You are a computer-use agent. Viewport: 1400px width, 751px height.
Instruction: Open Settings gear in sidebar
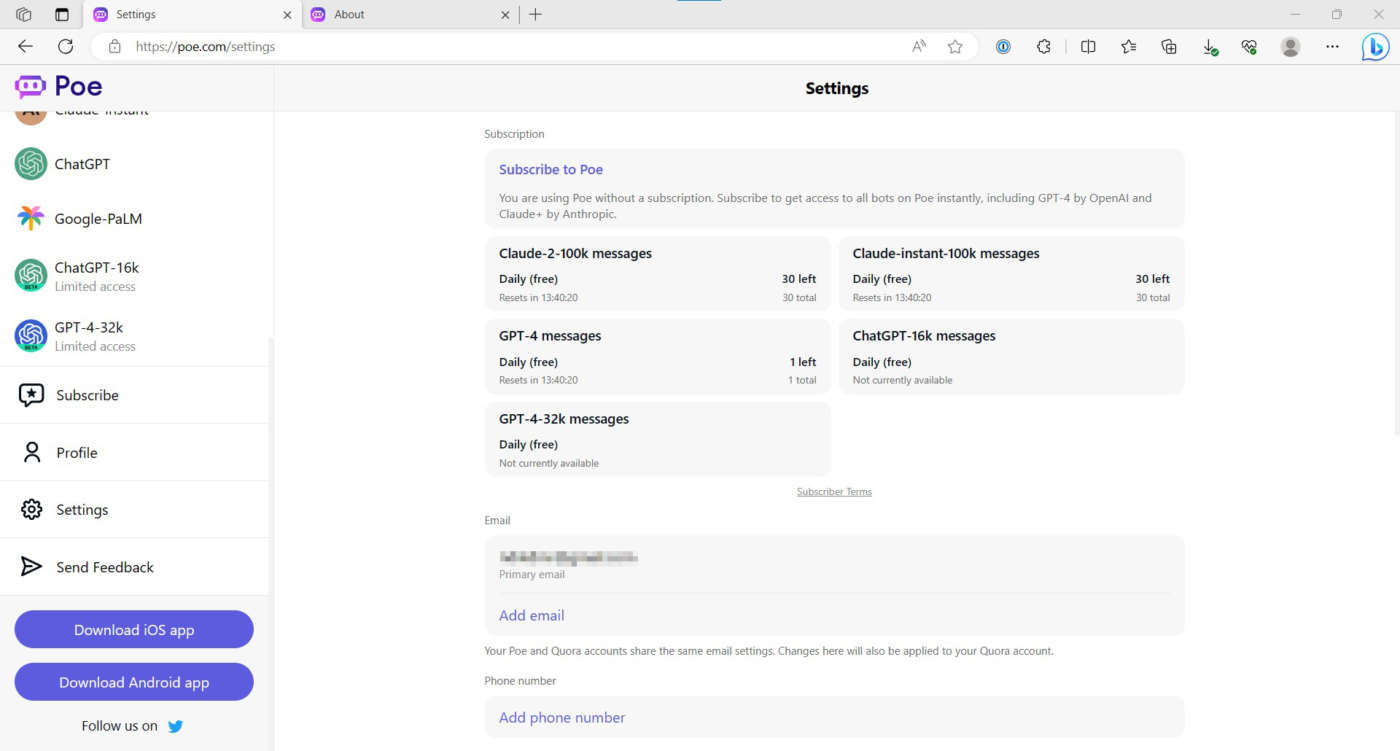coord(31,510)
